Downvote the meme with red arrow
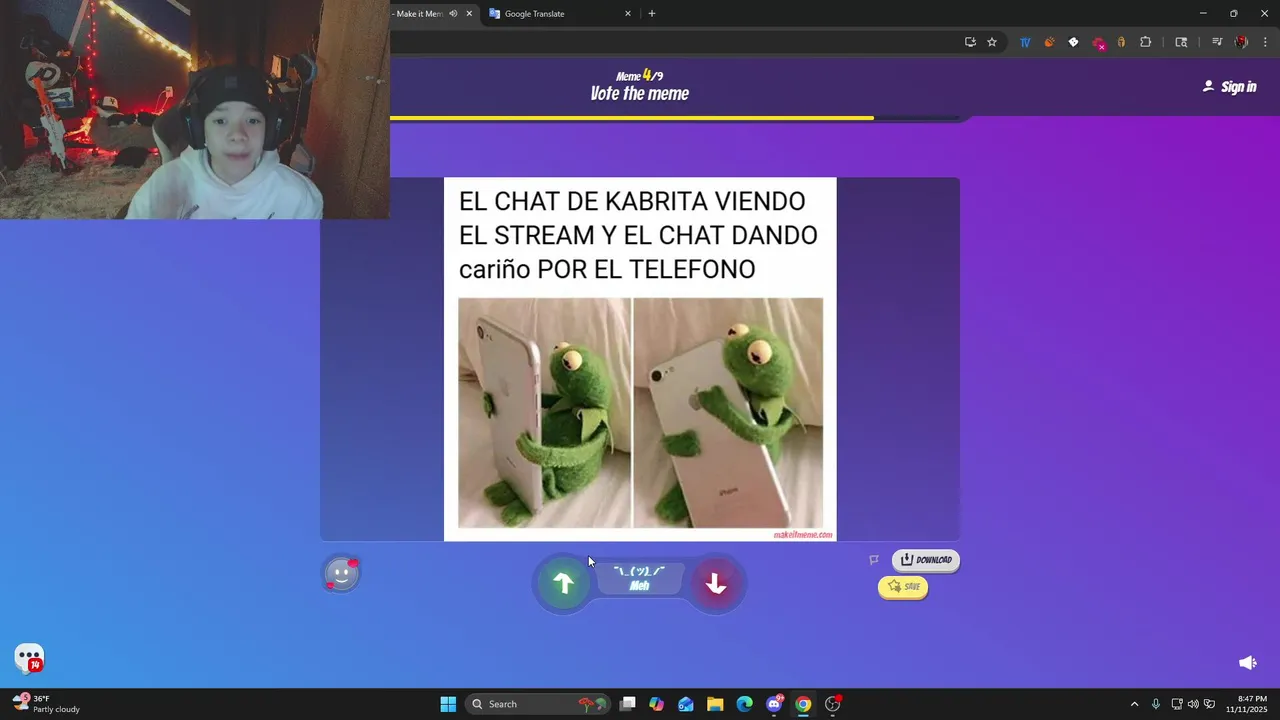1280x720 pixels. point(716,584)
